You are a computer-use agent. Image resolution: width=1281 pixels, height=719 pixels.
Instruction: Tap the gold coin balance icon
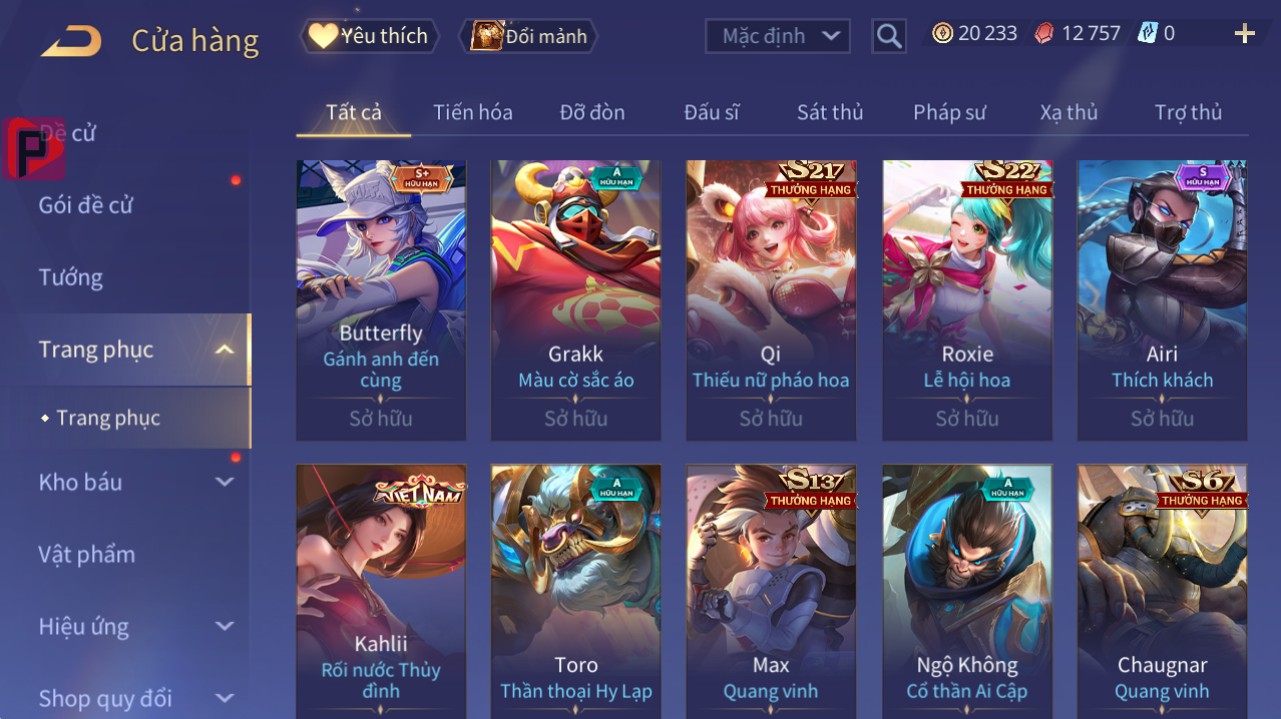(942, 33)
